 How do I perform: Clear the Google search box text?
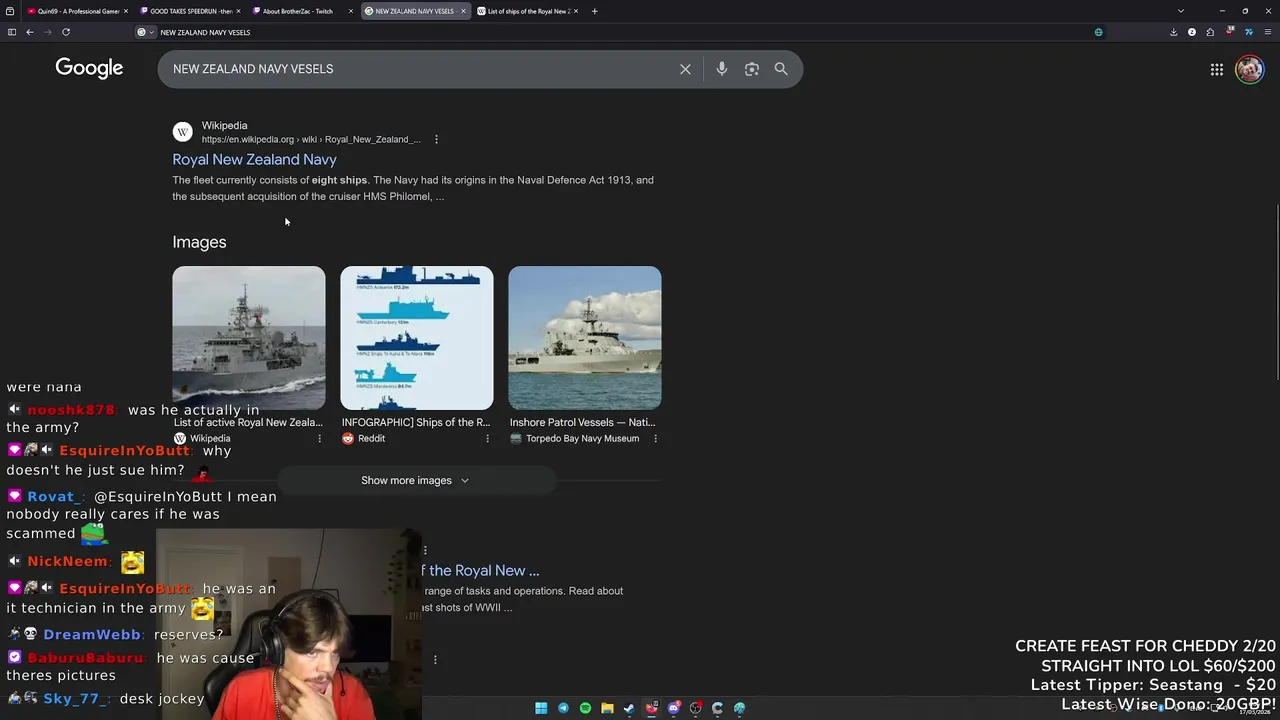(685, 69)
